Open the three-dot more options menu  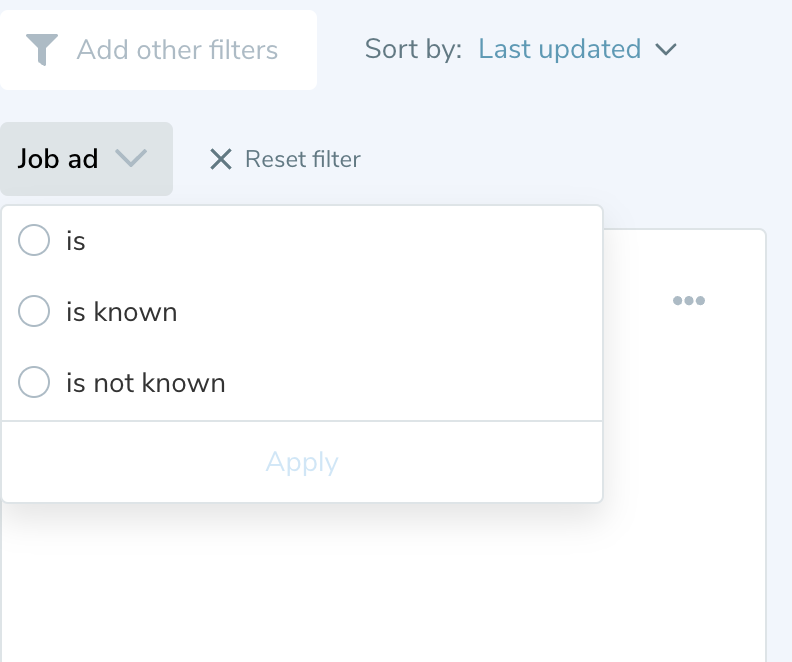point(689,300)
